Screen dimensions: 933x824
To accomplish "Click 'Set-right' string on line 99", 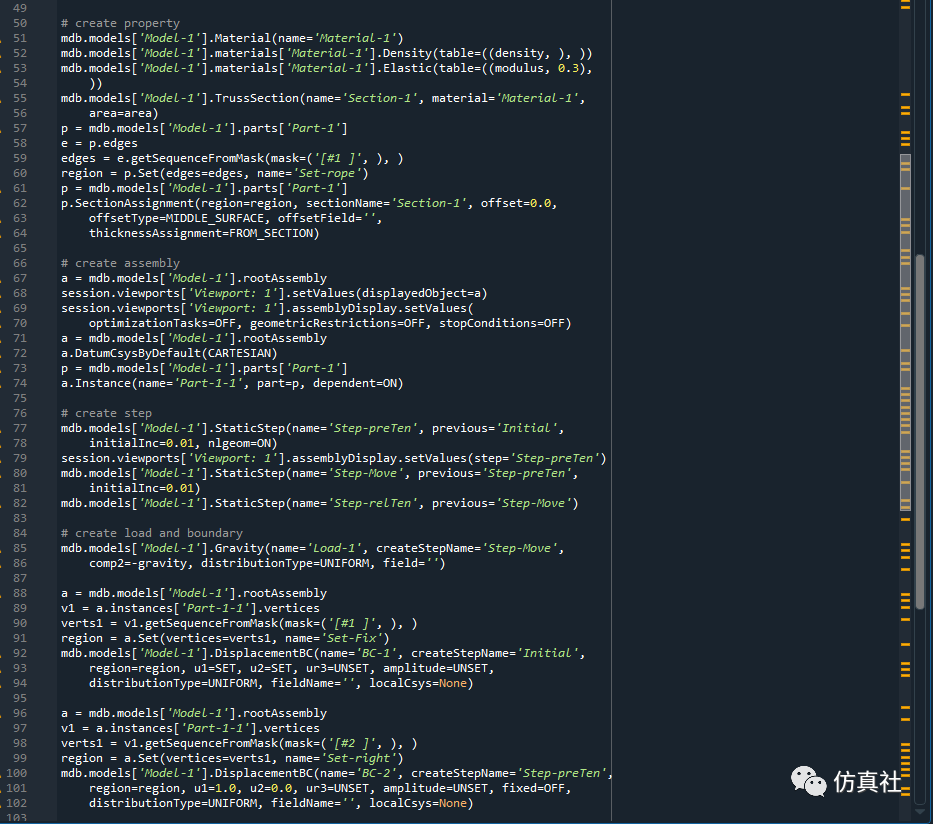I will click(x=358, y=759).
